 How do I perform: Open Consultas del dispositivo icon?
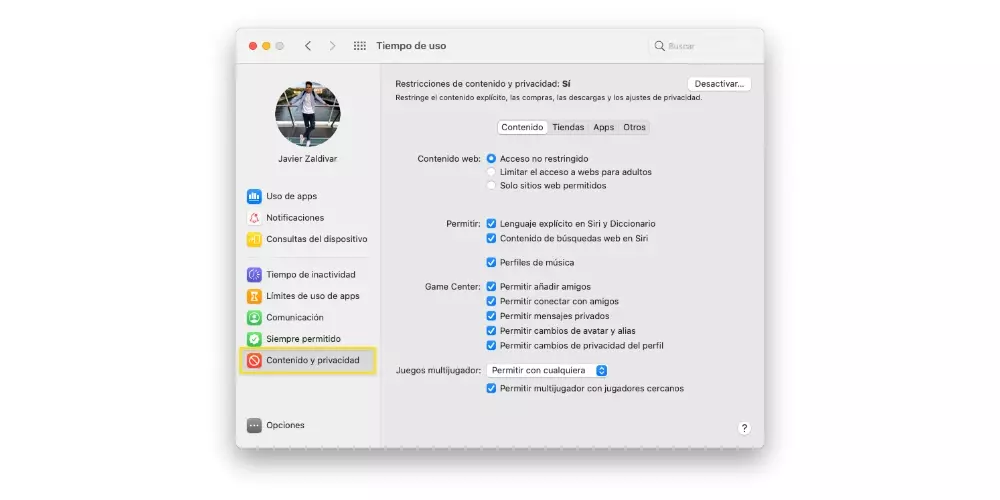[254, 239]
